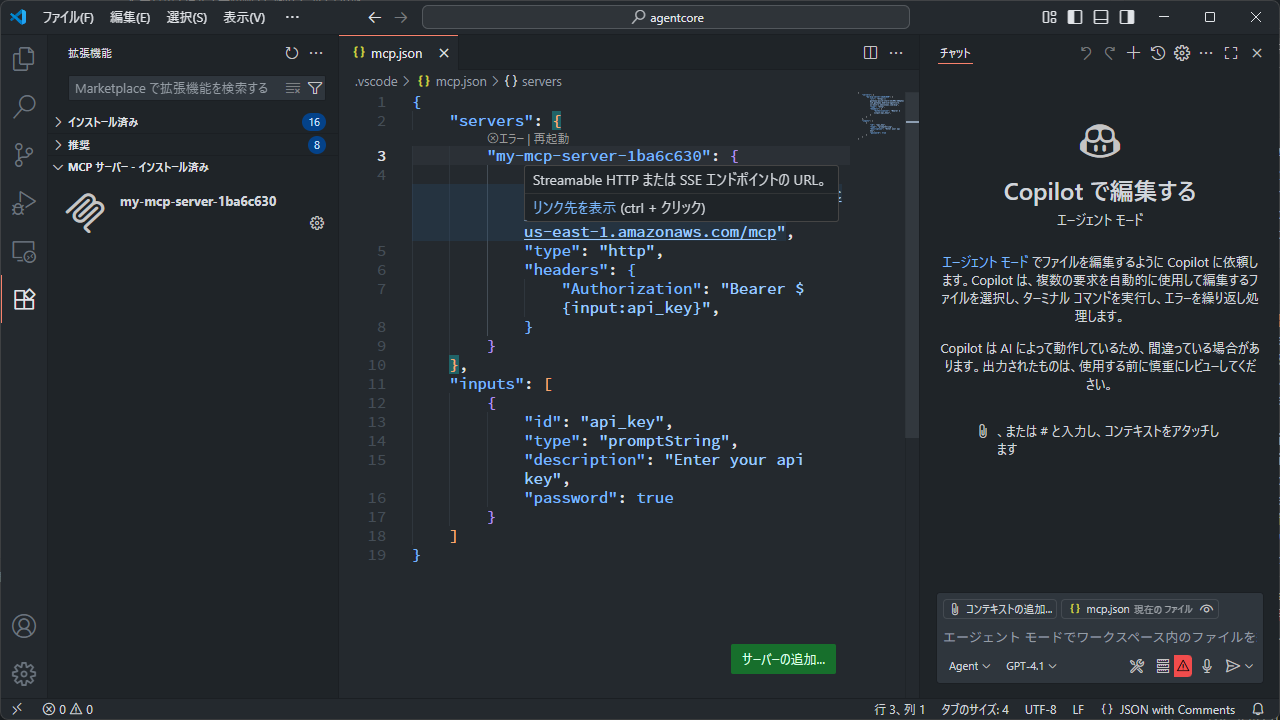This screenshot has height=720, width=1280.
Task: Split the editor to the right
Action: point(870,53)
